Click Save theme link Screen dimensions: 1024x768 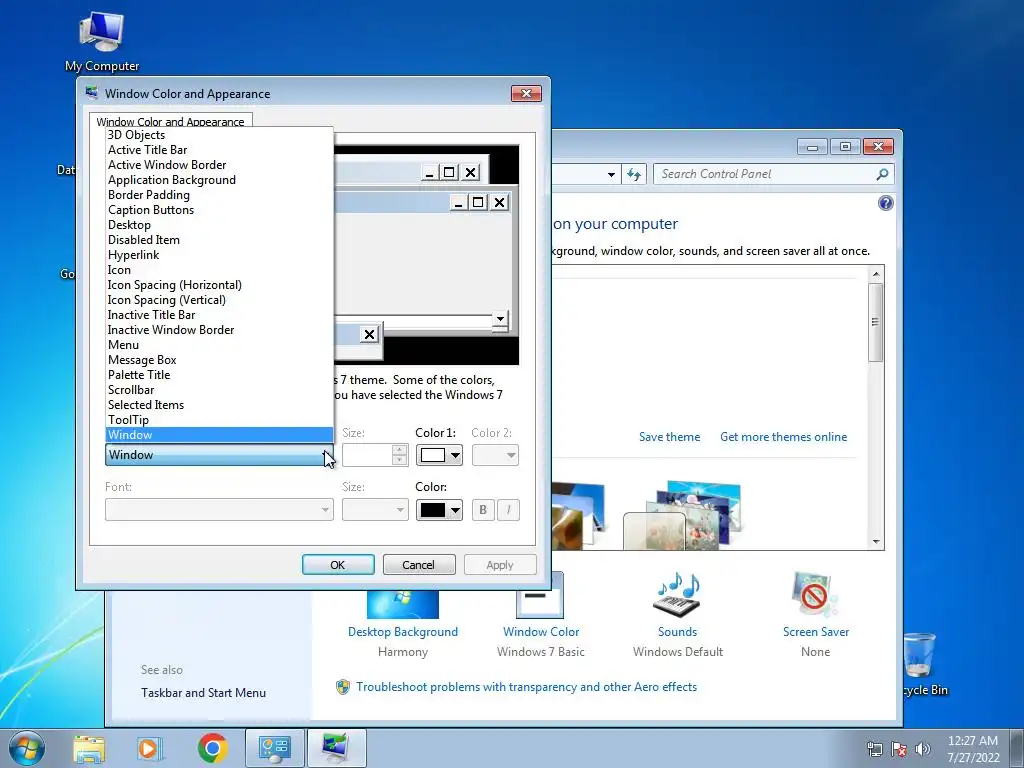[x=669, y=437]
